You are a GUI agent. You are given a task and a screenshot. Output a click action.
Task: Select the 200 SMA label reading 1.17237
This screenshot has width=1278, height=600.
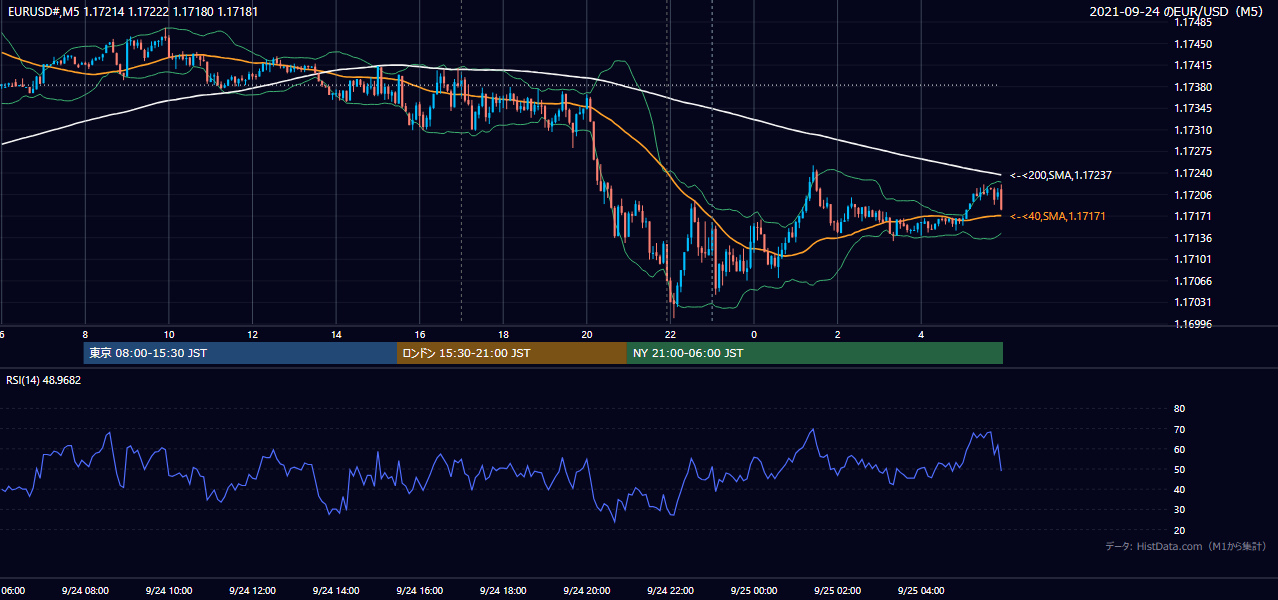(1060, 175)
